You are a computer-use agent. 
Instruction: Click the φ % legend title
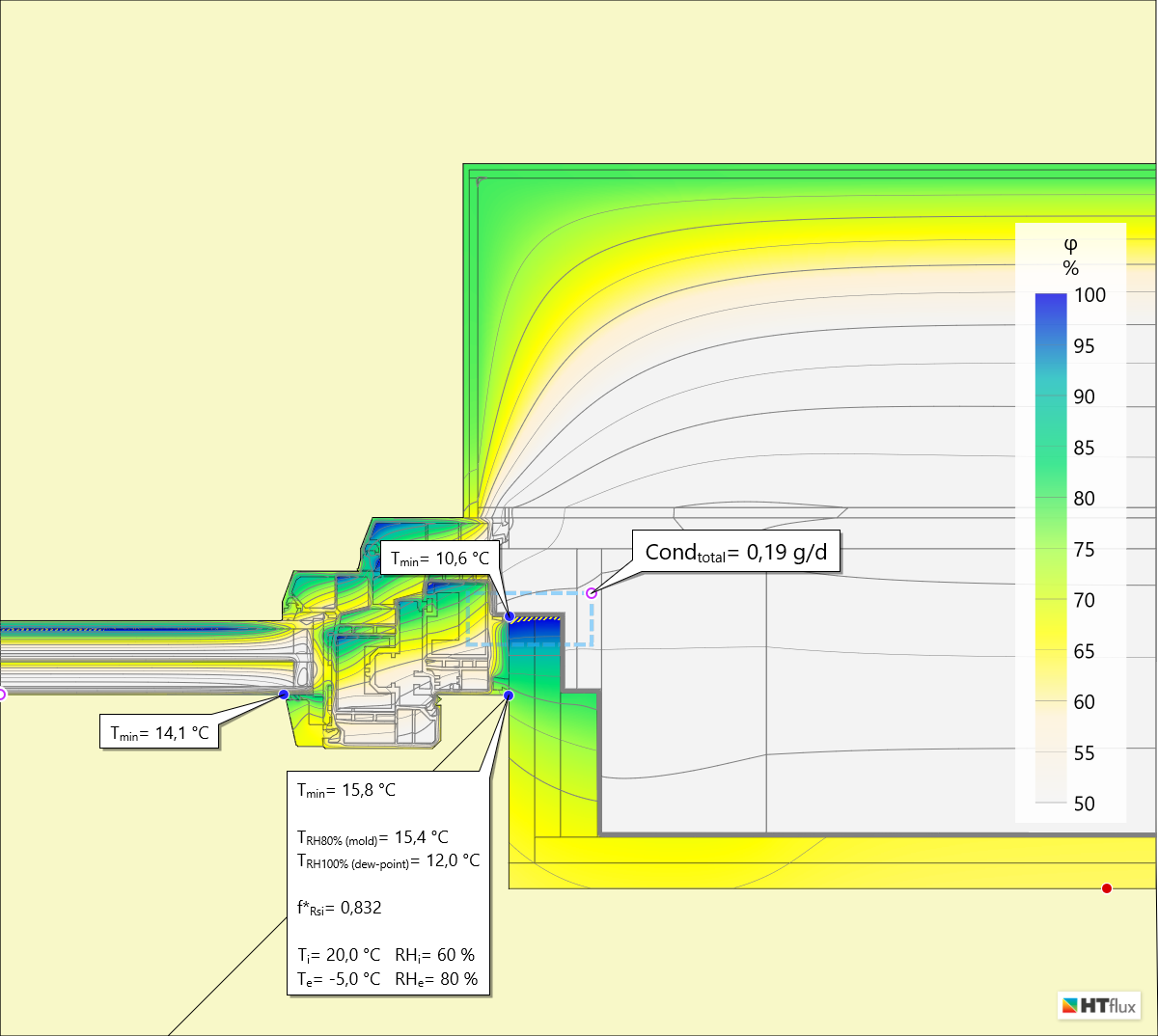coord(1070,257)
